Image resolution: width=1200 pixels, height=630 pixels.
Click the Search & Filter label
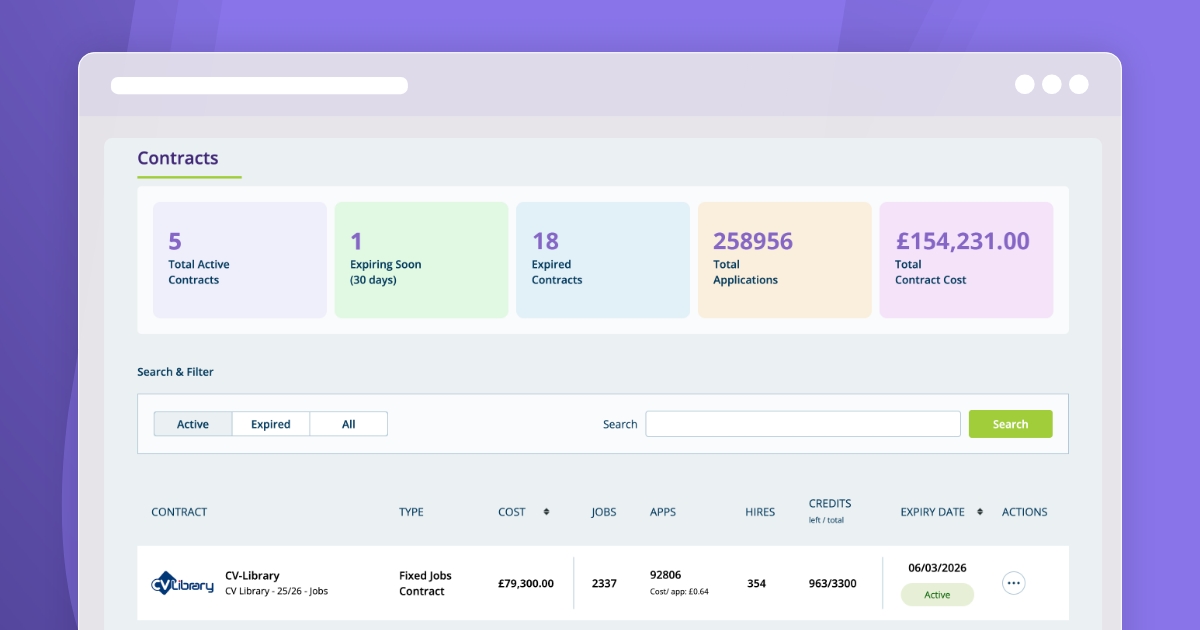click(175, 372)
